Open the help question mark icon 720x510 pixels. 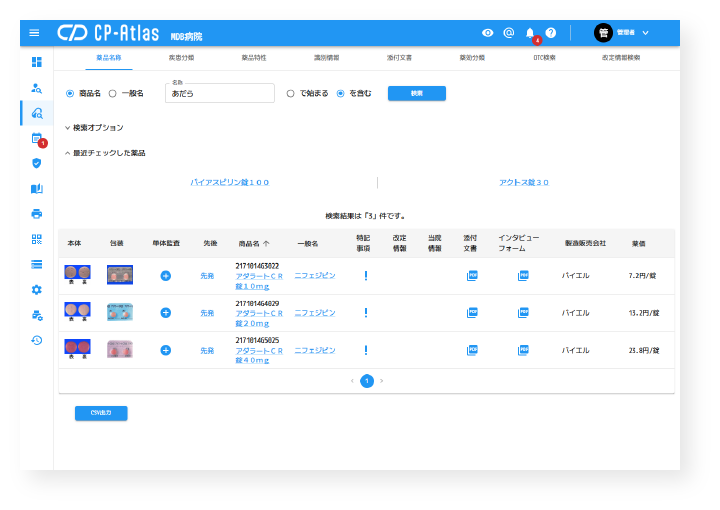point(551,33)
